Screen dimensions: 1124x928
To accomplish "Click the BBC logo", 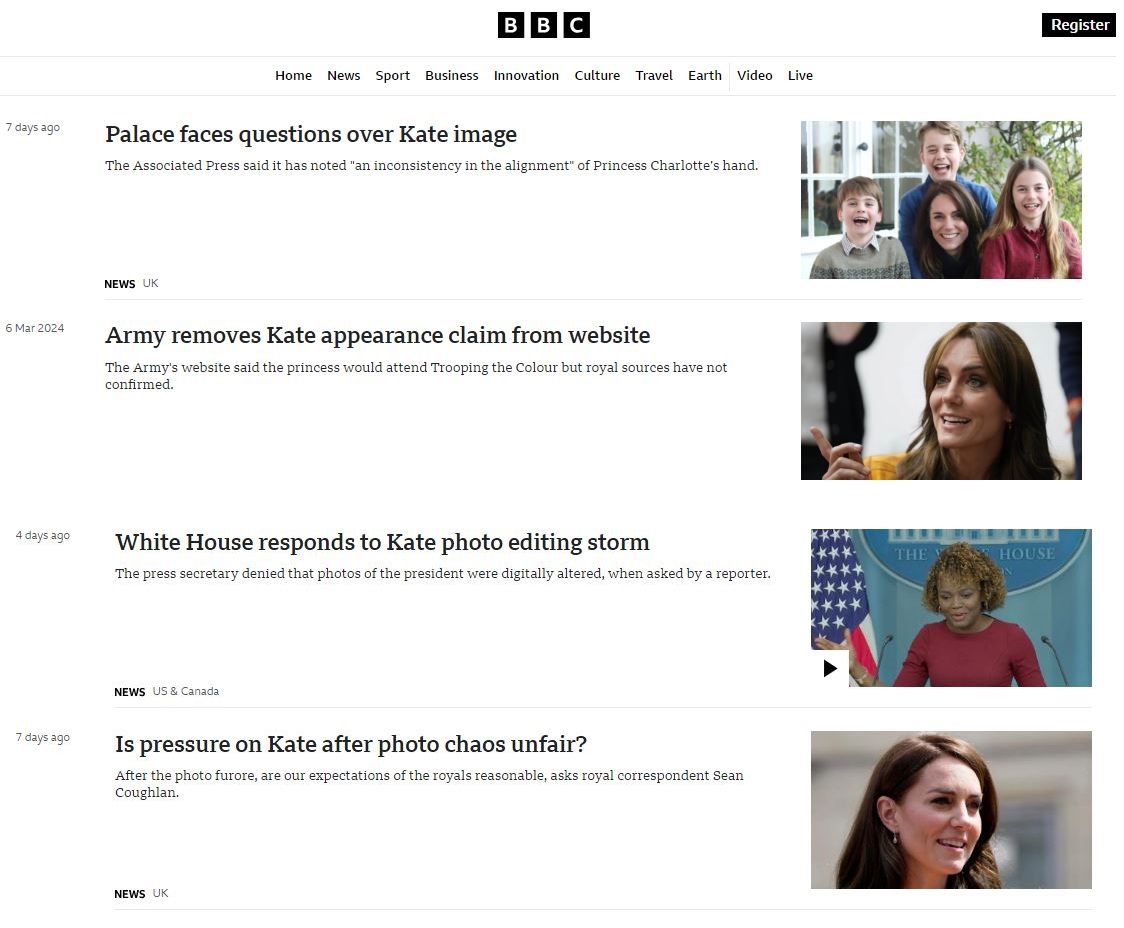I will click(543, 25).
